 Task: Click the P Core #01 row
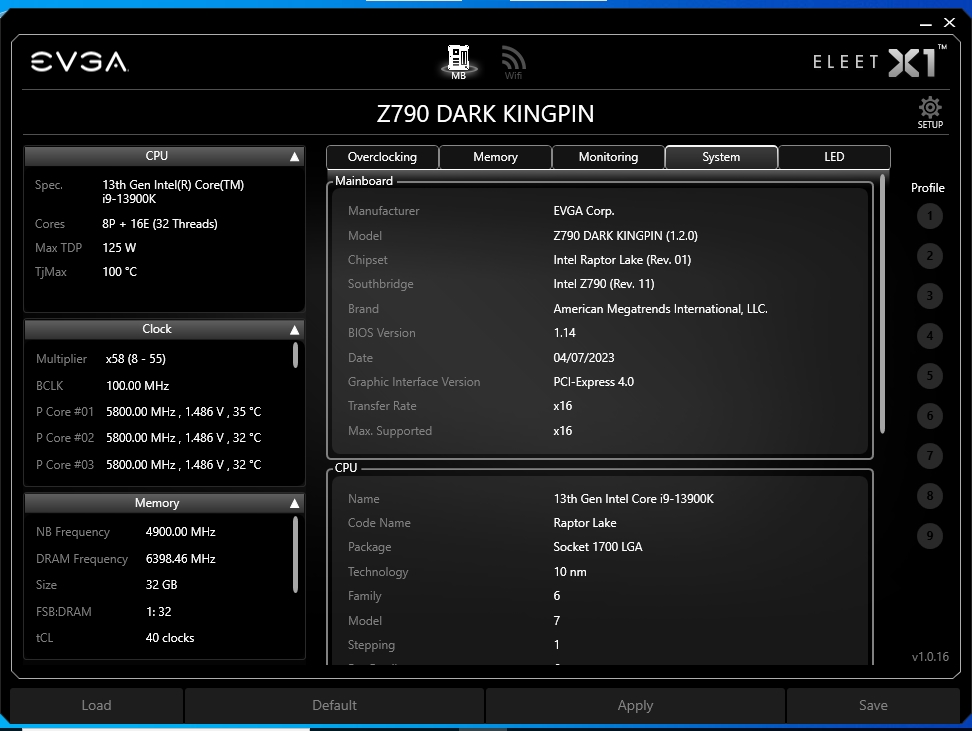[x=149, y=412]
